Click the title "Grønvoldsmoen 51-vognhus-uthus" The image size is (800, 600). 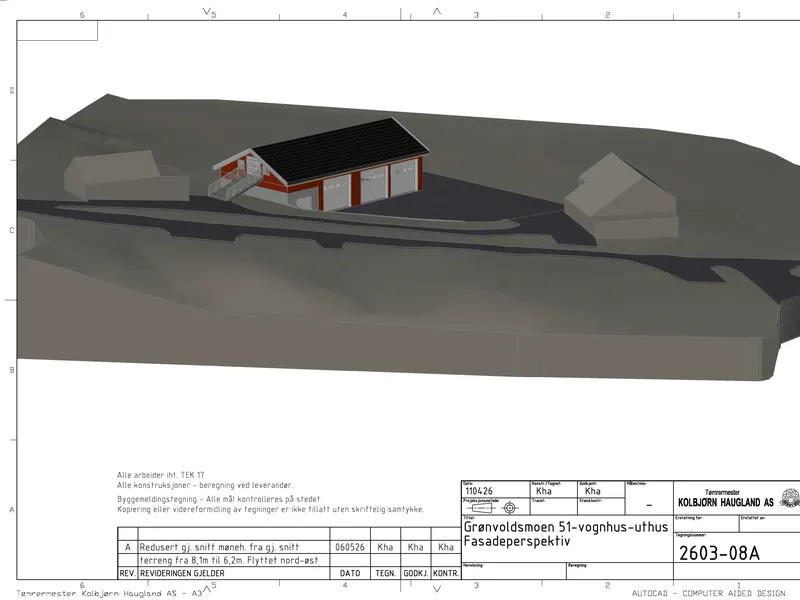[565, 527]
